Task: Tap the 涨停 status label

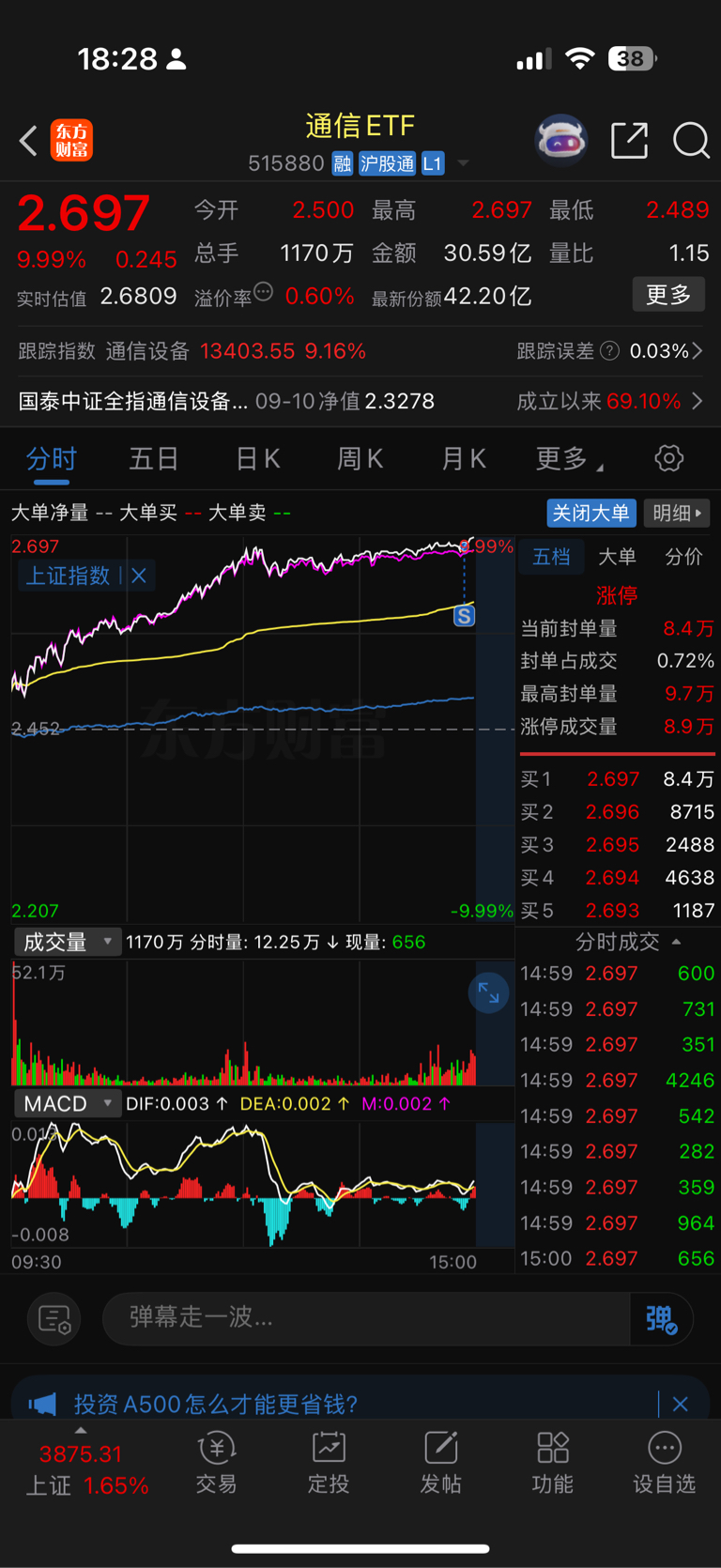Action: (617, 595)
